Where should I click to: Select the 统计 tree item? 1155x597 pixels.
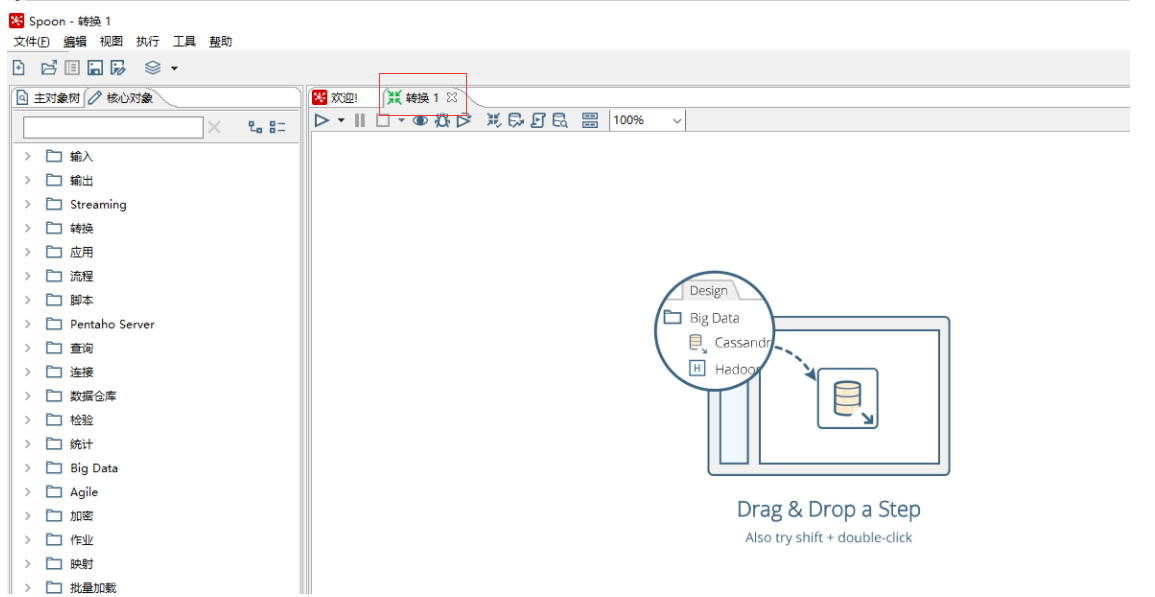pyautogui.click(x=82, y=444)
